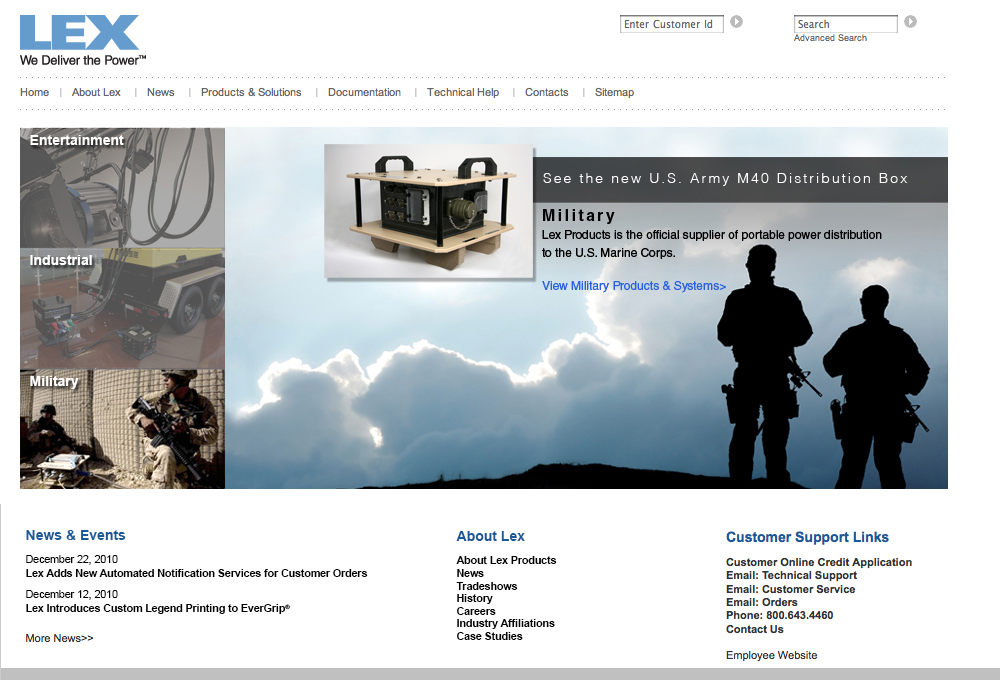Open Customer Online Credit Application link
The width and height of the screenshot is (1000, 680).
click(x=819, y=562)
